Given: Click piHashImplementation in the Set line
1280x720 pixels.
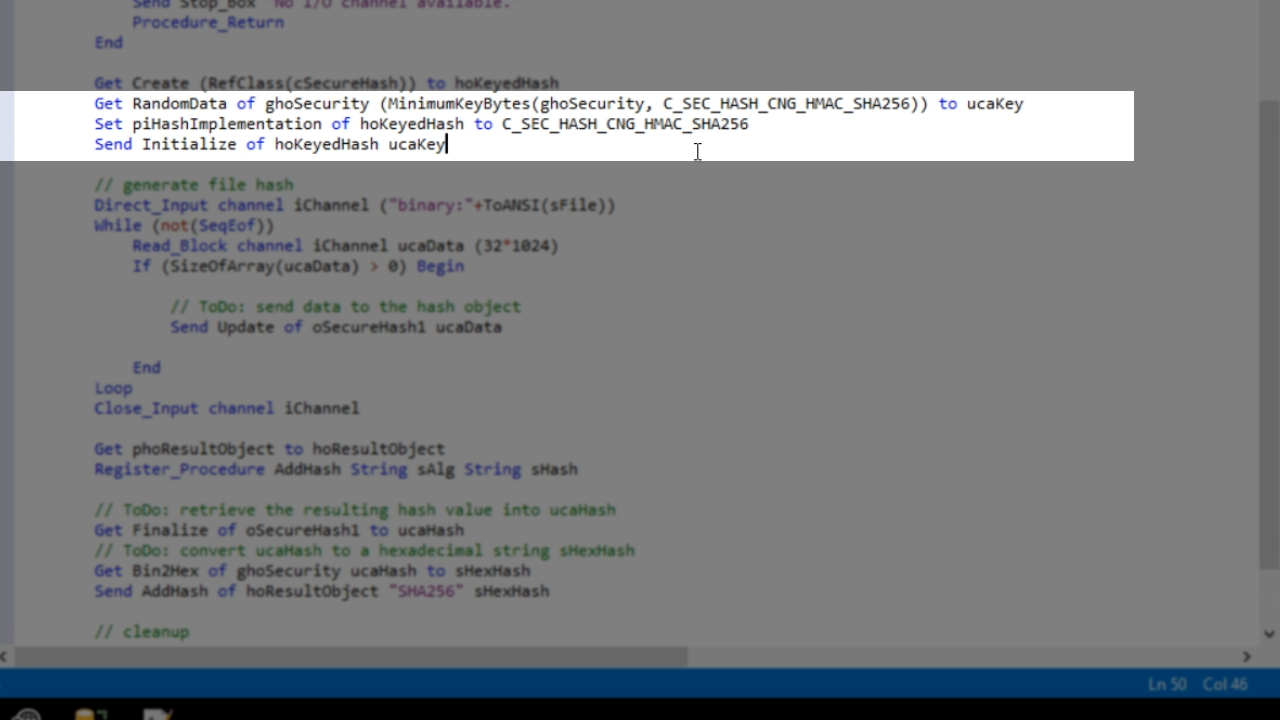Looking at the screenshot, I should [x=227, y=124].
